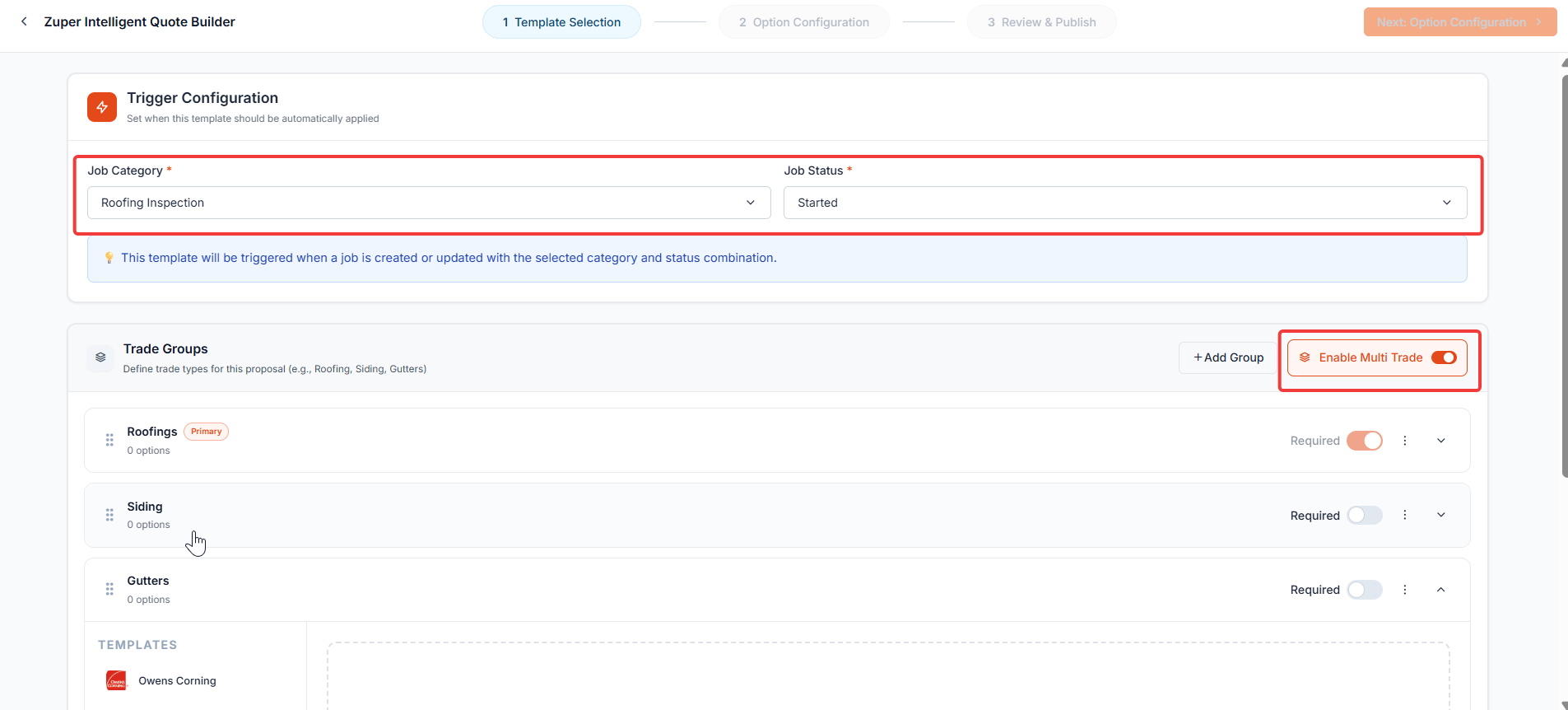Go to step 3 Review & Publish
This screenshot has width=1568, height=710.
[1042, 22]
